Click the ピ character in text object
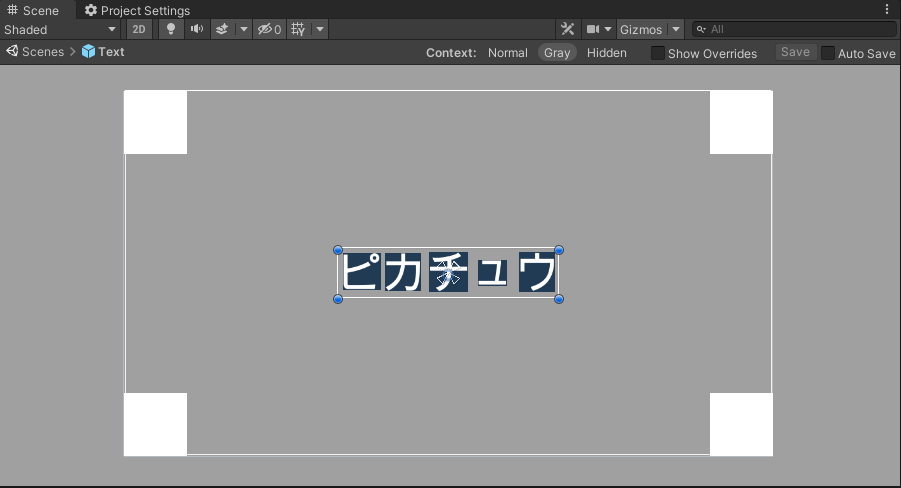This screenshot has height=488, width=901. (x=361, y=271)
